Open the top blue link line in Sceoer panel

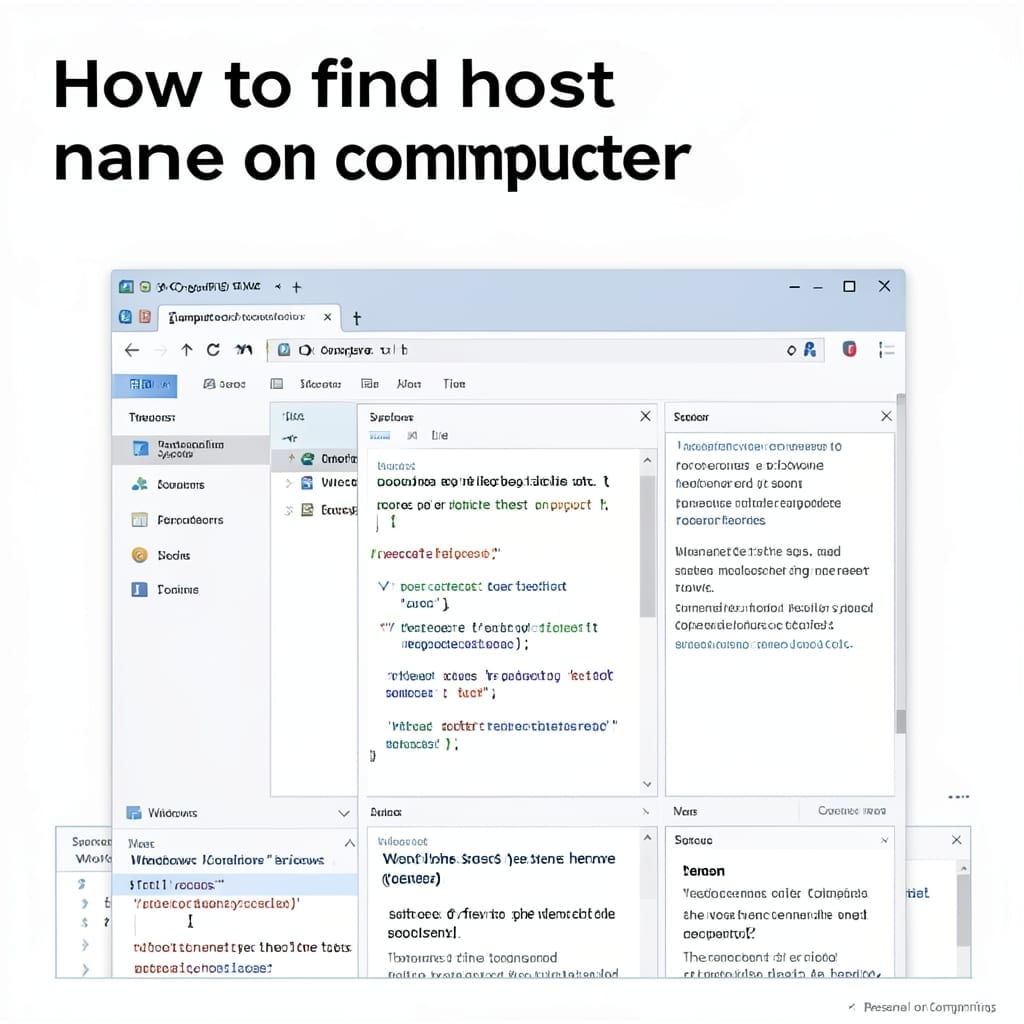[759, 447]
